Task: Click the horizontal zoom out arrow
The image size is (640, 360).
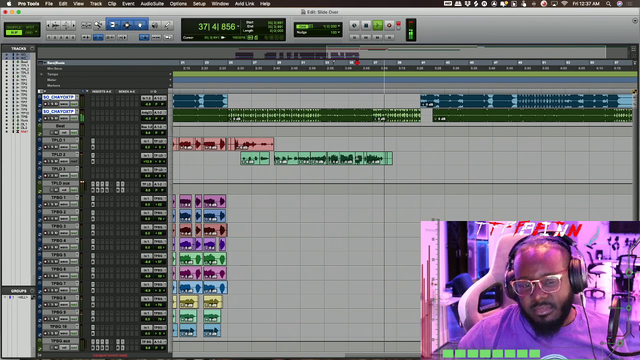Action: [49, 25]
